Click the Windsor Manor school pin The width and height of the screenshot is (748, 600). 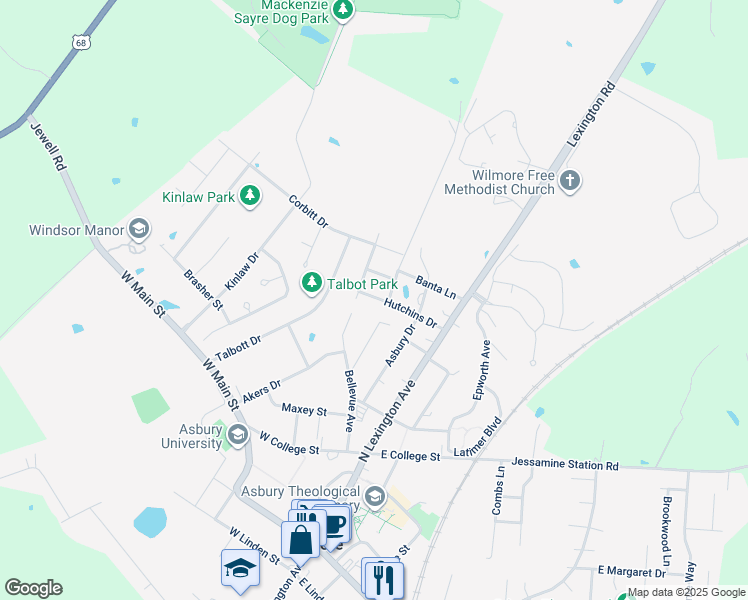139,229
